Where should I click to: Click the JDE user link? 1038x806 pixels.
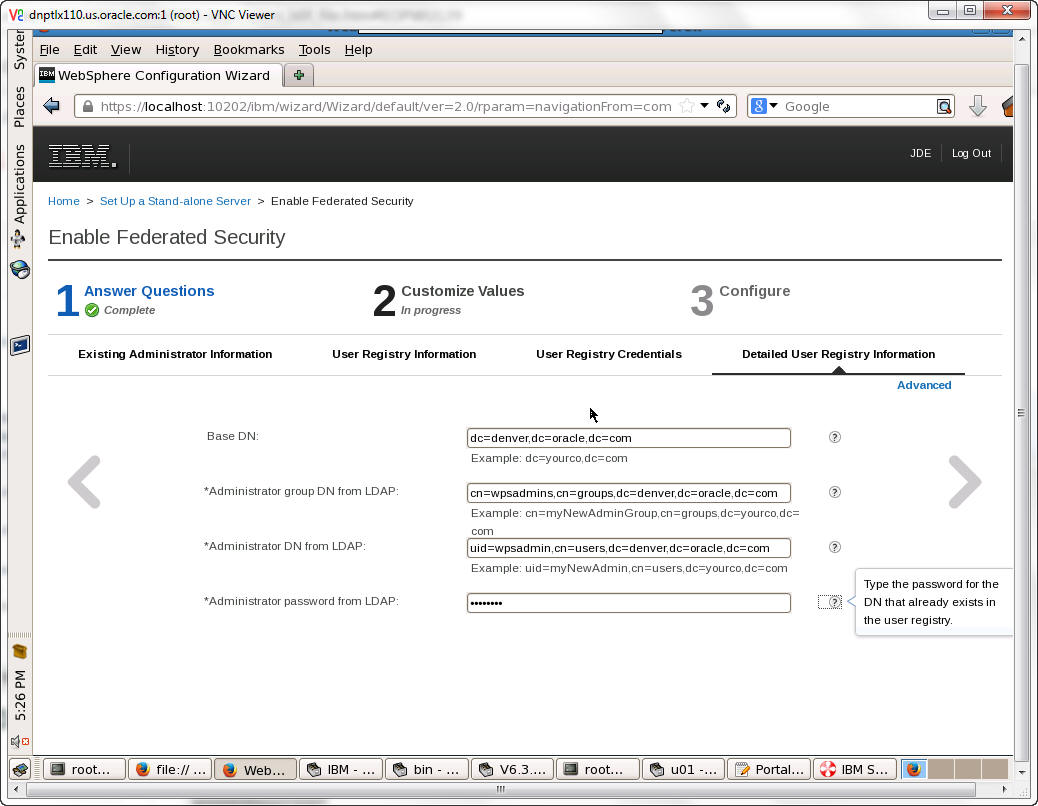(920, 153)
